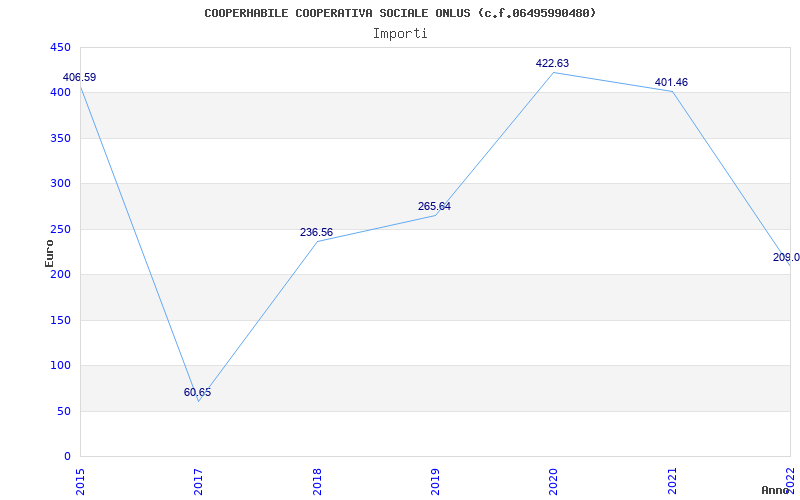
Task: Click the 50 y-axis tick label
Action: 64,411
